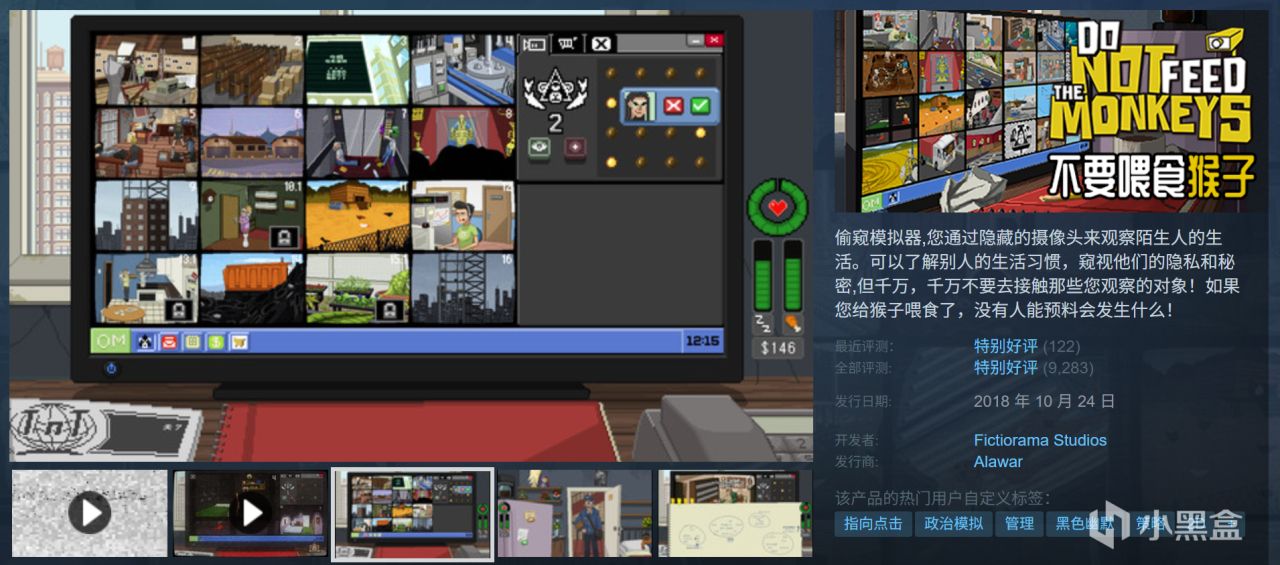Image resolution: width=1280 pixels, height=565 pixels.
Task: Click the green hunger level gauge
Action: [793, 275]
